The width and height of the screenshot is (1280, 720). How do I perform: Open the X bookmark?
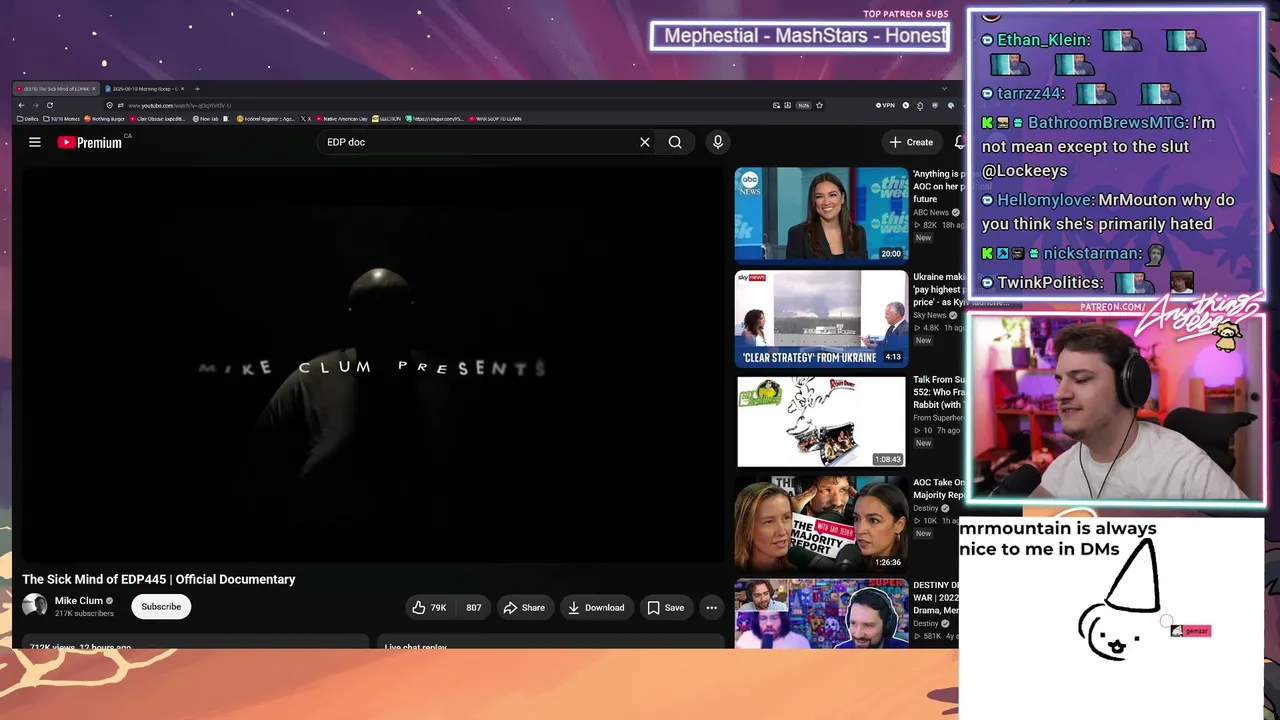click(306, 119)
